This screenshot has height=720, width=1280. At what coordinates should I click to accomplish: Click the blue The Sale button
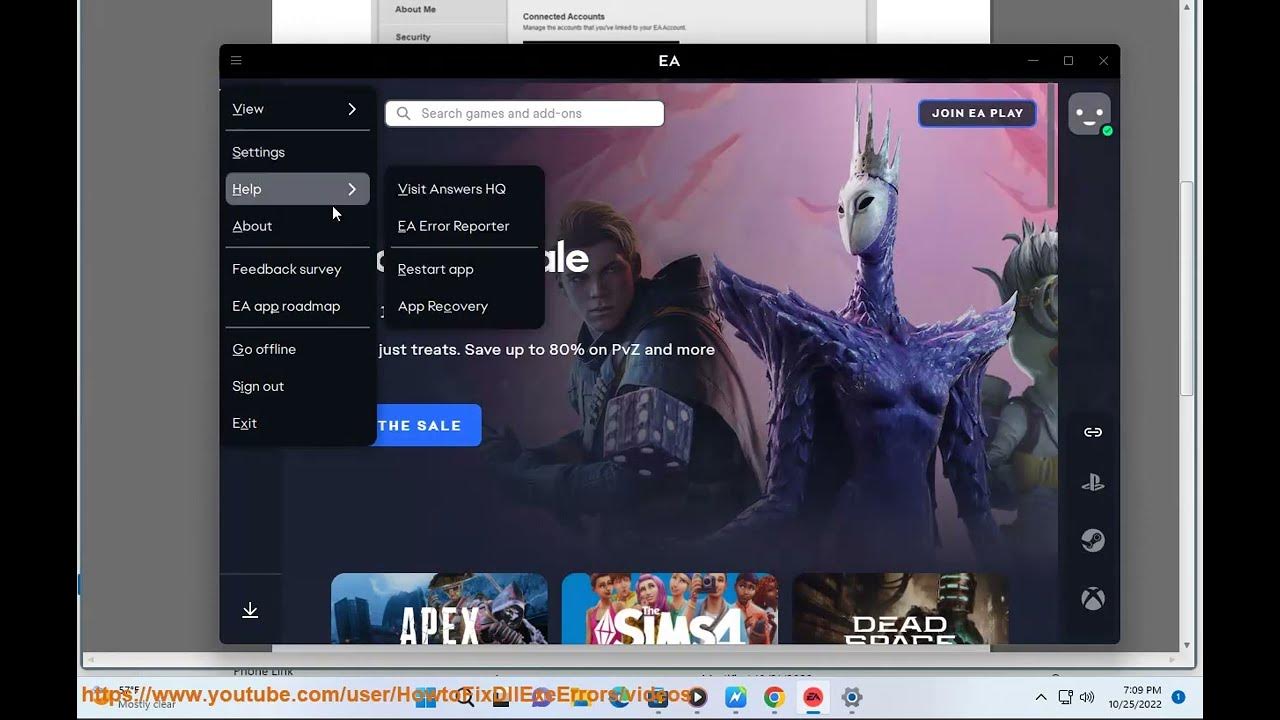428,425
